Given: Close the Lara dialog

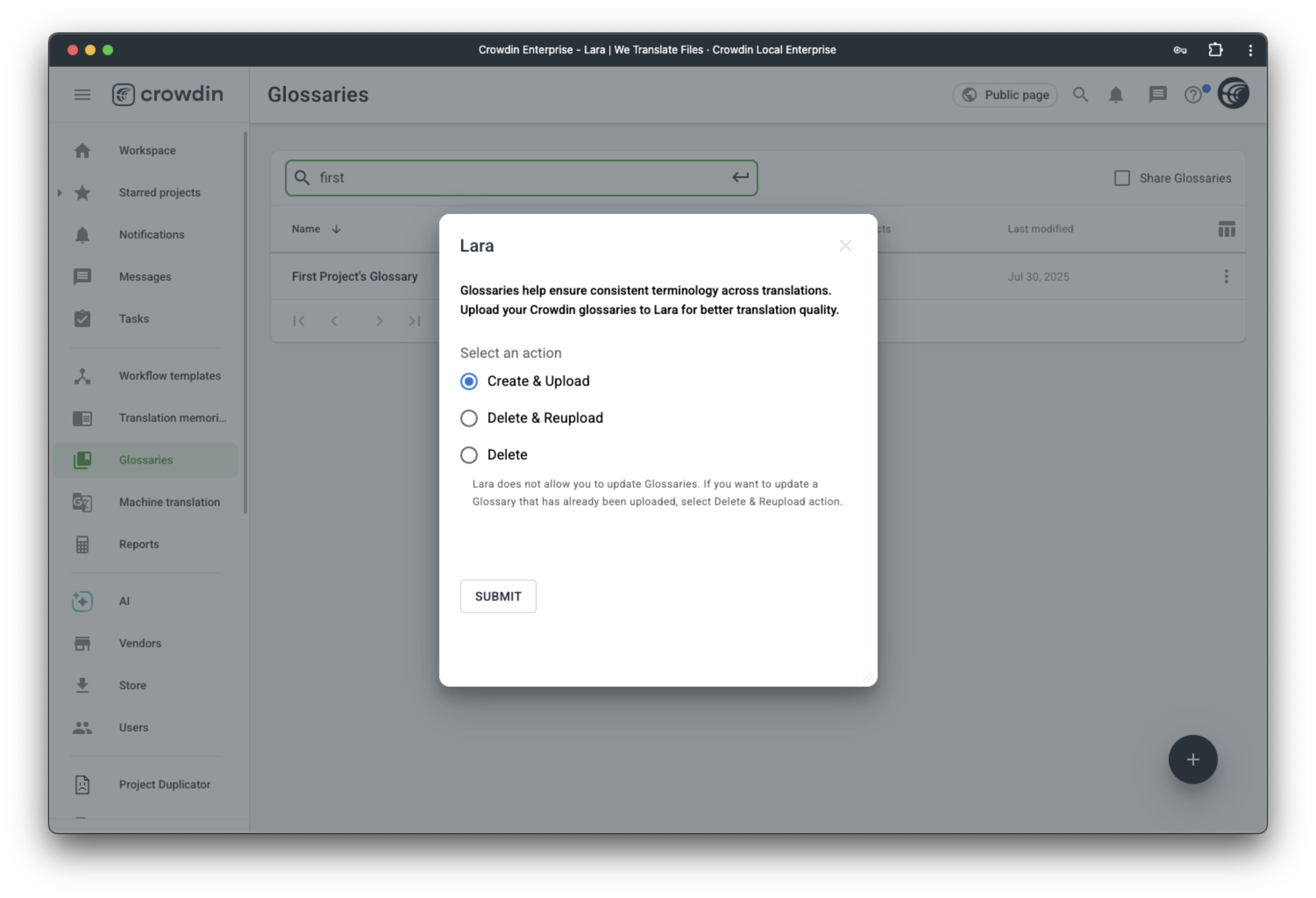Looking at the screenshot, I should (x=846, y=246).
